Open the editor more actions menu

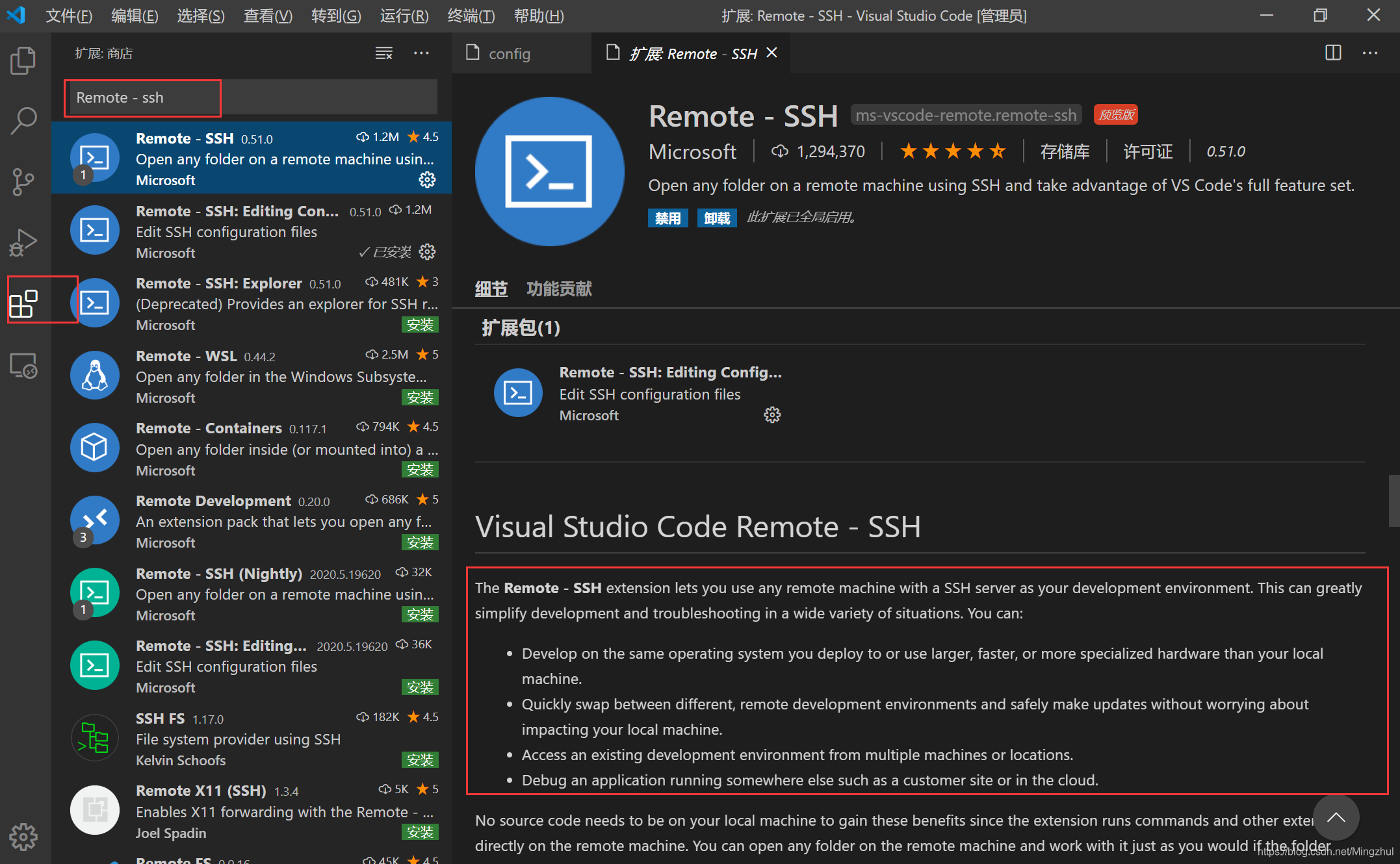point(1370,53)
